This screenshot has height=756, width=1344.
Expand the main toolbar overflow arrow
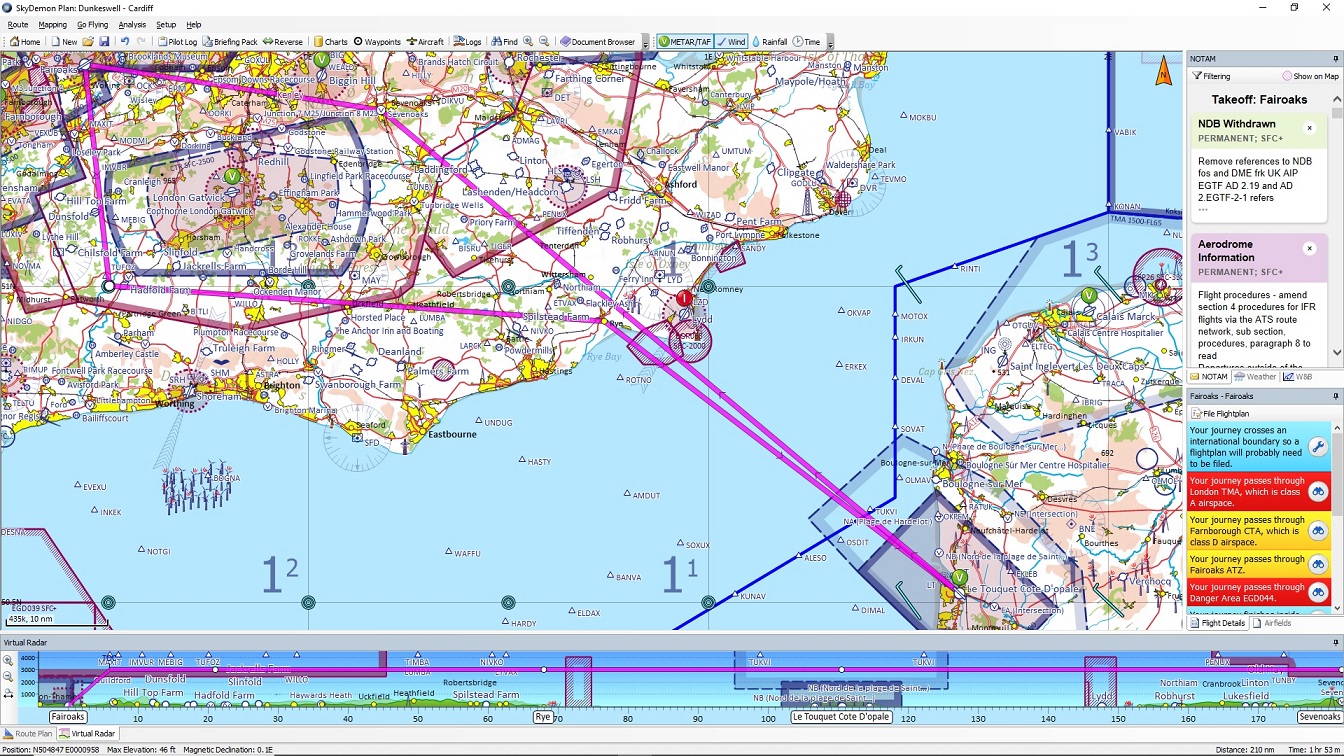click(645, 43)
